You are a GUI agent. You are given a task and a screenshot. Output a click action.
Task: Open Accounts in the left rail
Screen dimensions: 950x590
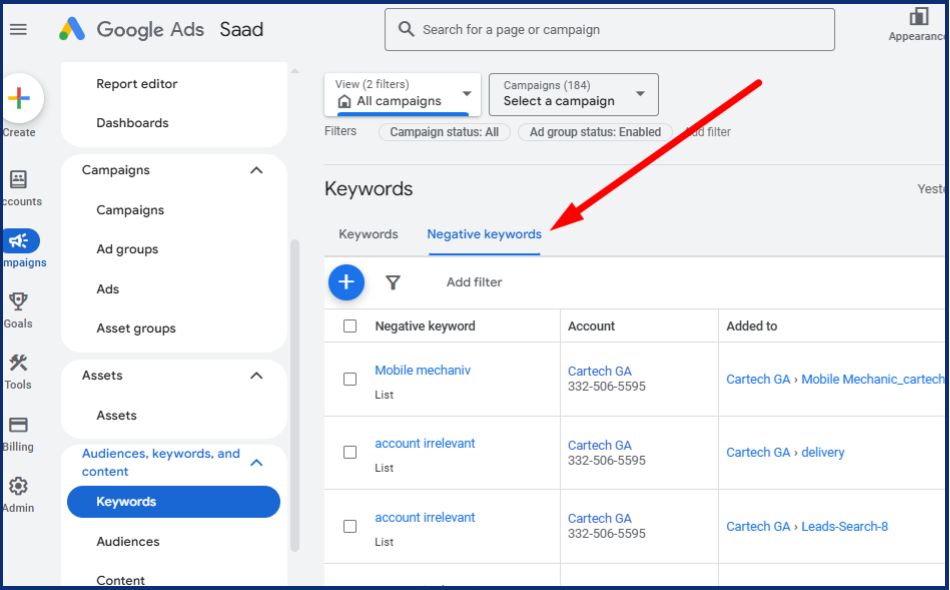(18, 179)
